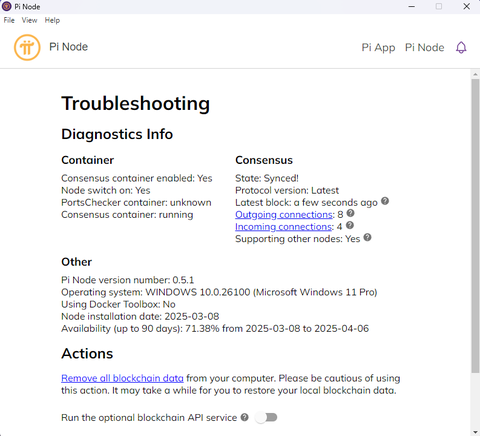The width and height of the screenshot is (480, 436).
Task: Click the Pi Node title bar app icon
Action: click(6, 6)
